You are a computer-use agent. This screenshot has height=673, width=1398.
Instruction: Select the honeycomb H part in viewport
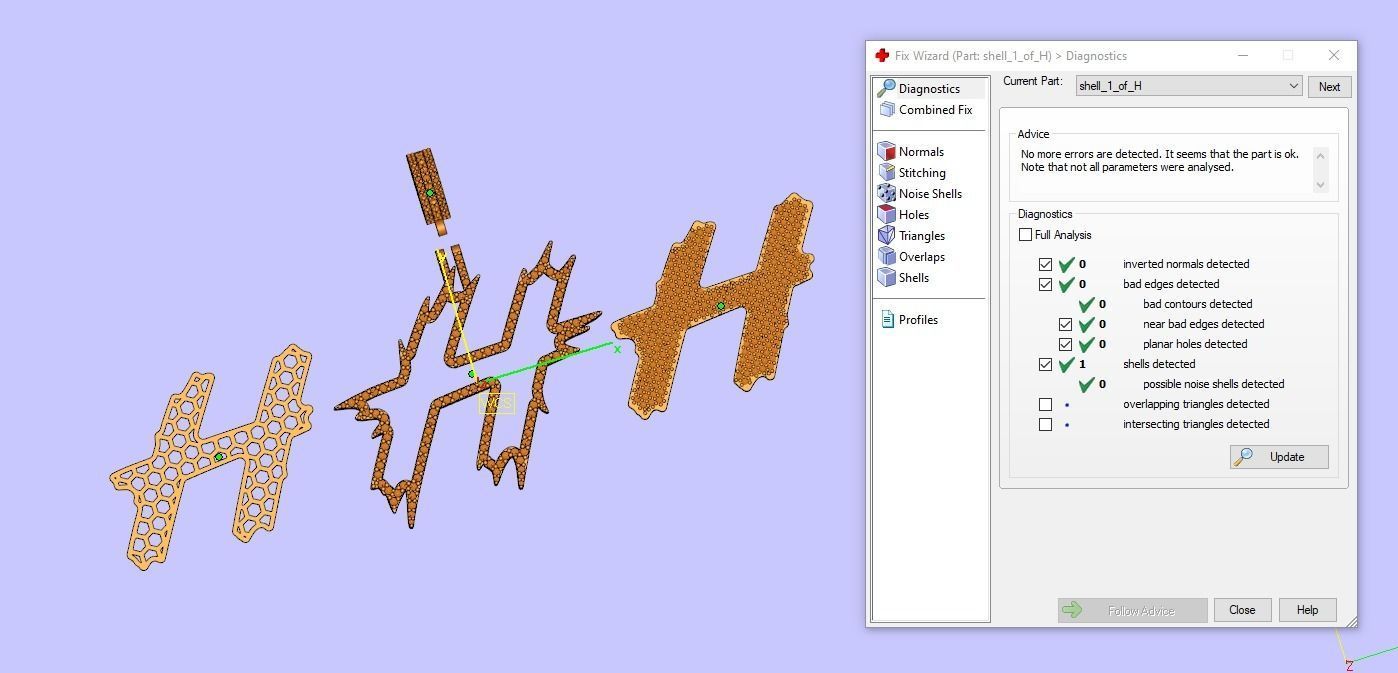pos(210,458)
